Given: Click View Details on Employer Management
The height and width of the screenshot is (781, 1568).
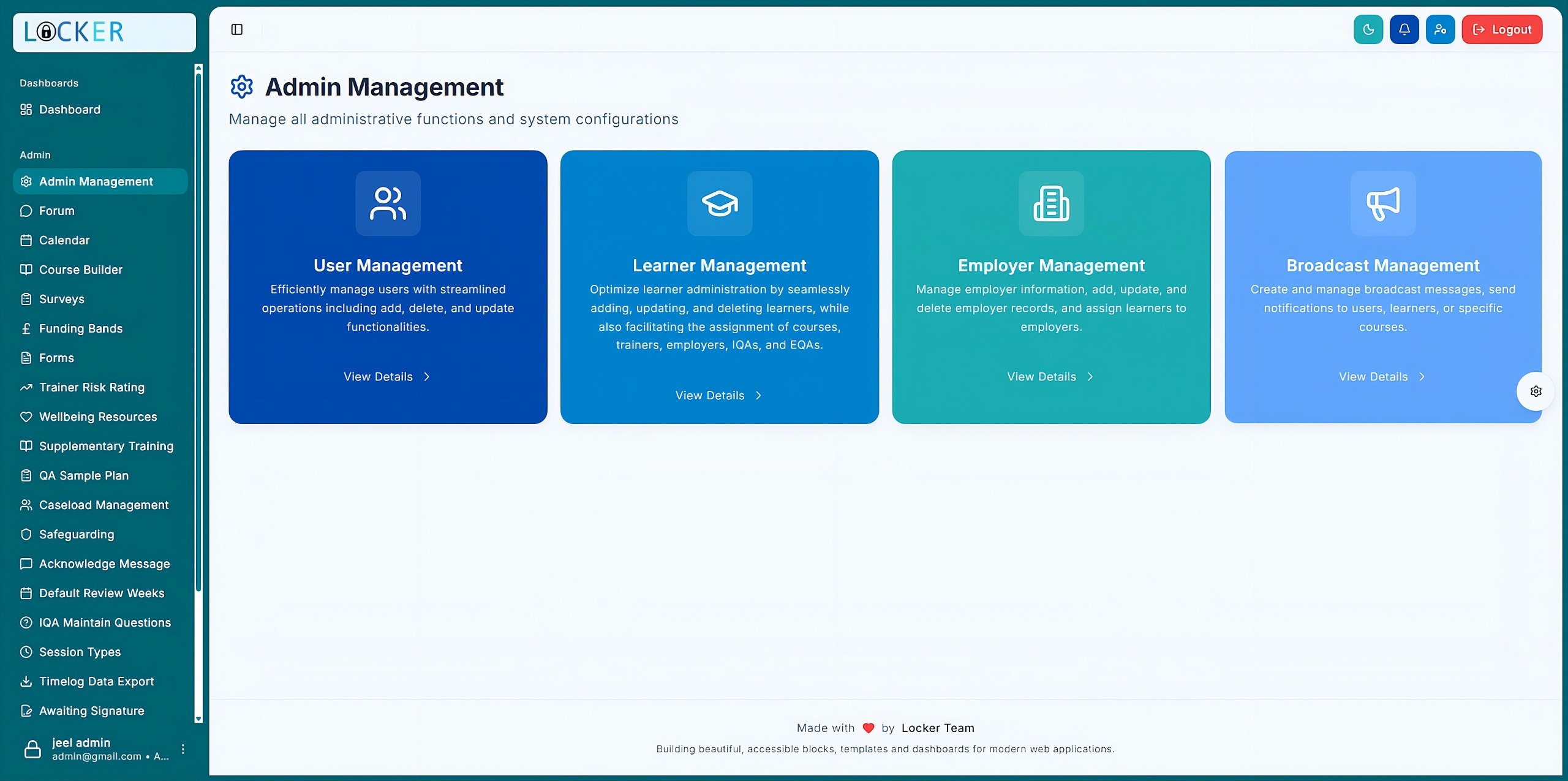Looking at the screenshot, I should 1050,376.
